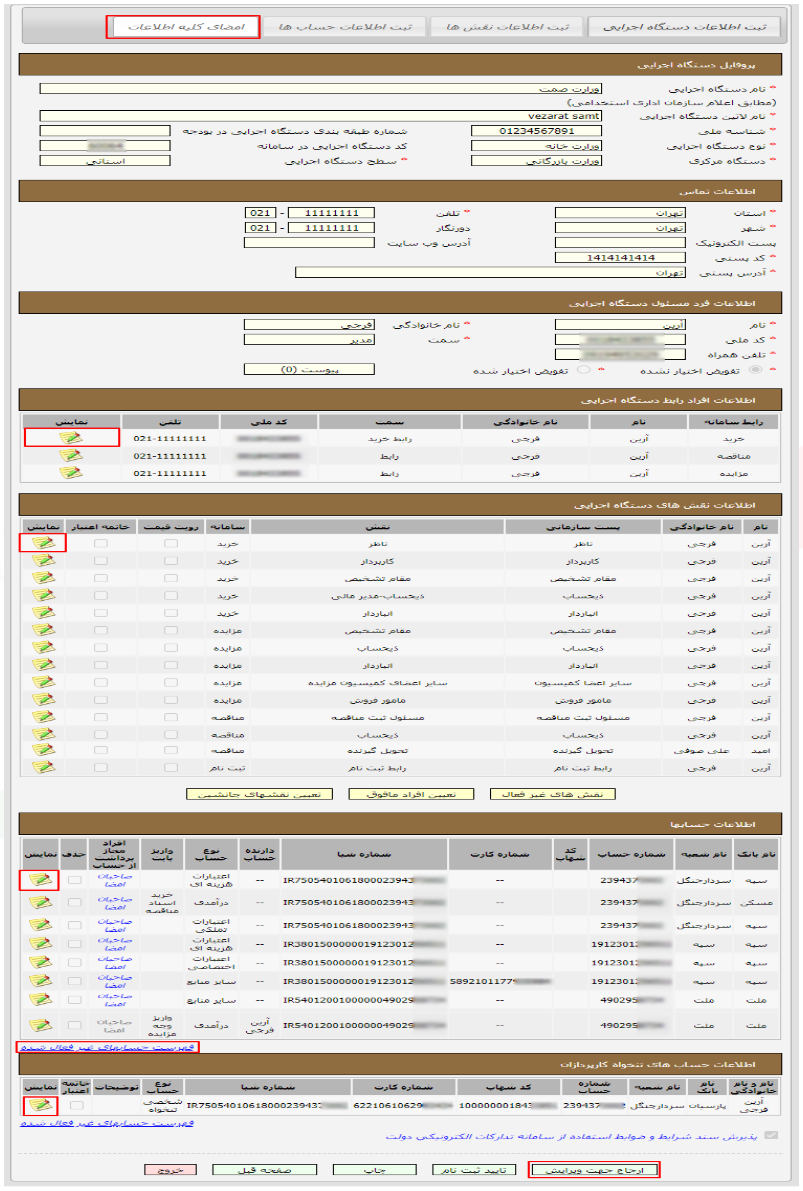Screen dimensions: 803x1191
Task: Open the display icon for مسئول ثبت مناقصه role
Action: click(x=44, y=717)
